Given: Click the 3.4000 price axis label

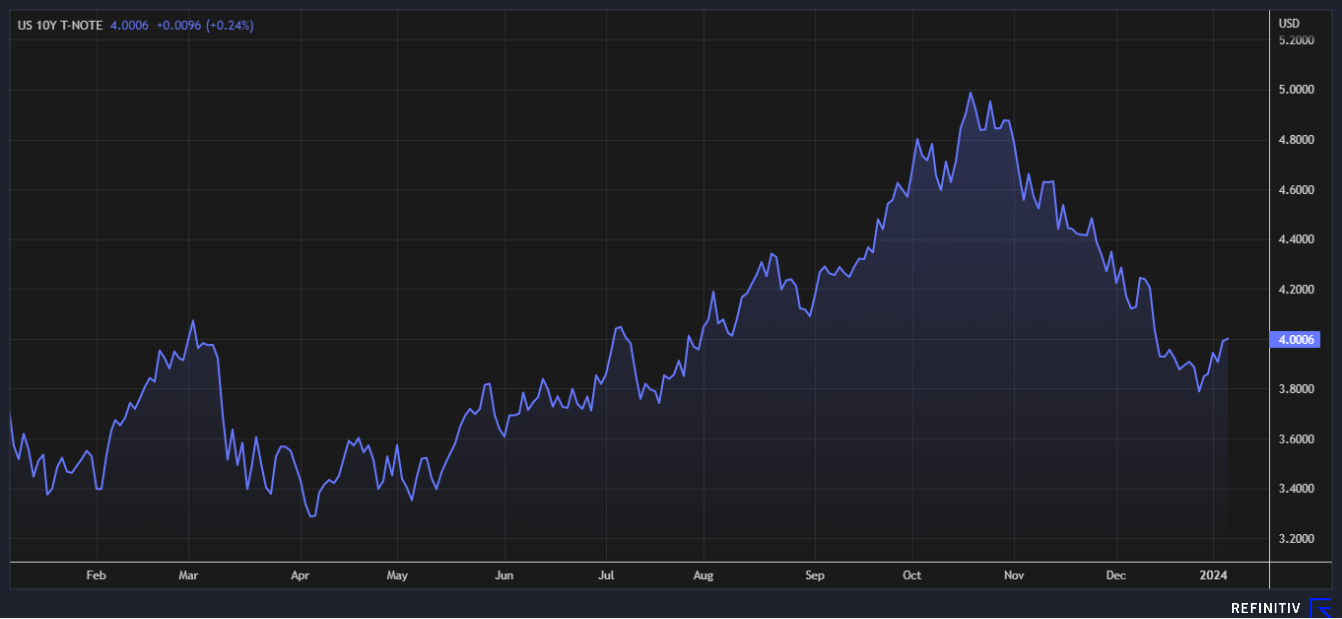Looking at the screenshot, I should [x=1296, y=489].
